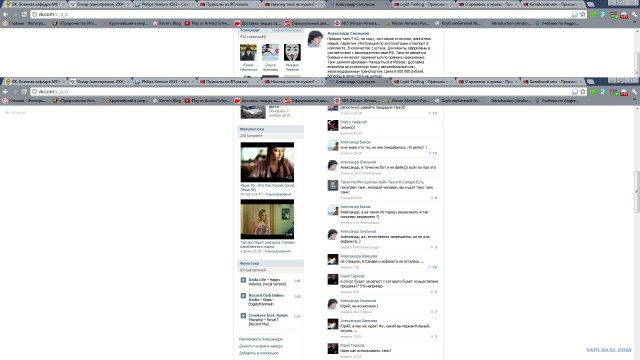The width and height of the screenshot is (640, 360).
Task: Open the blonde woman video thumbnail
Action: point(267,219)
